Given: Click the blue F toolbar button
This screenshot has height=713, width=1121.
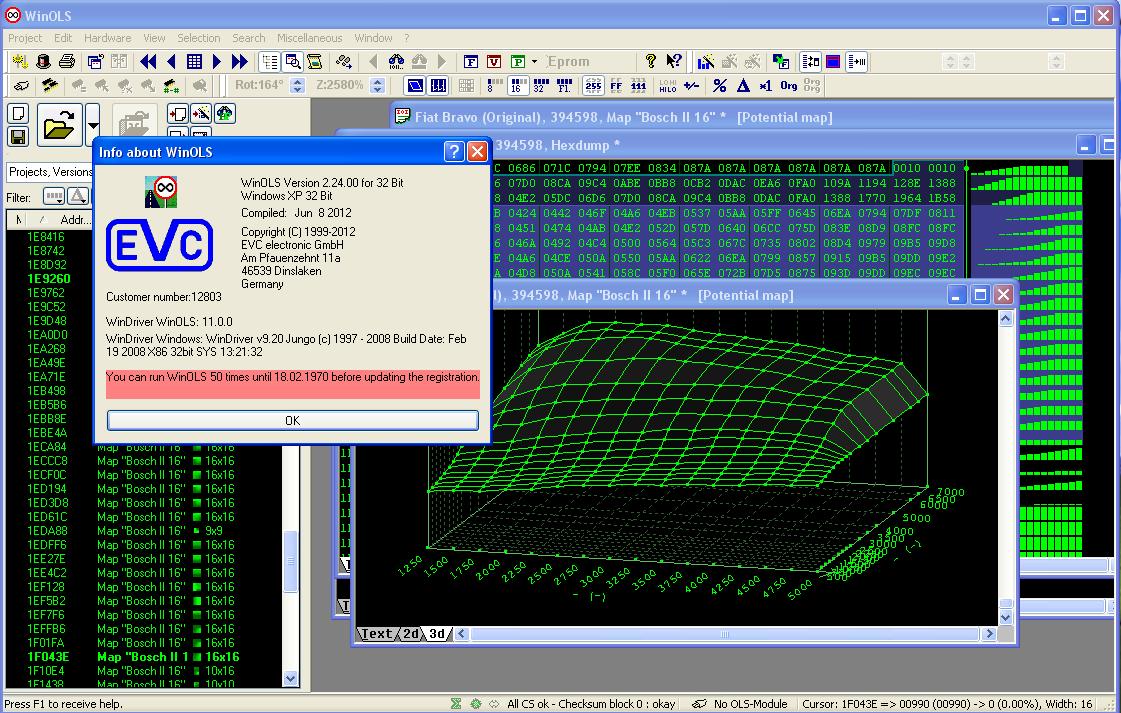Looking at the screenshot, I should tap(470, 62).
